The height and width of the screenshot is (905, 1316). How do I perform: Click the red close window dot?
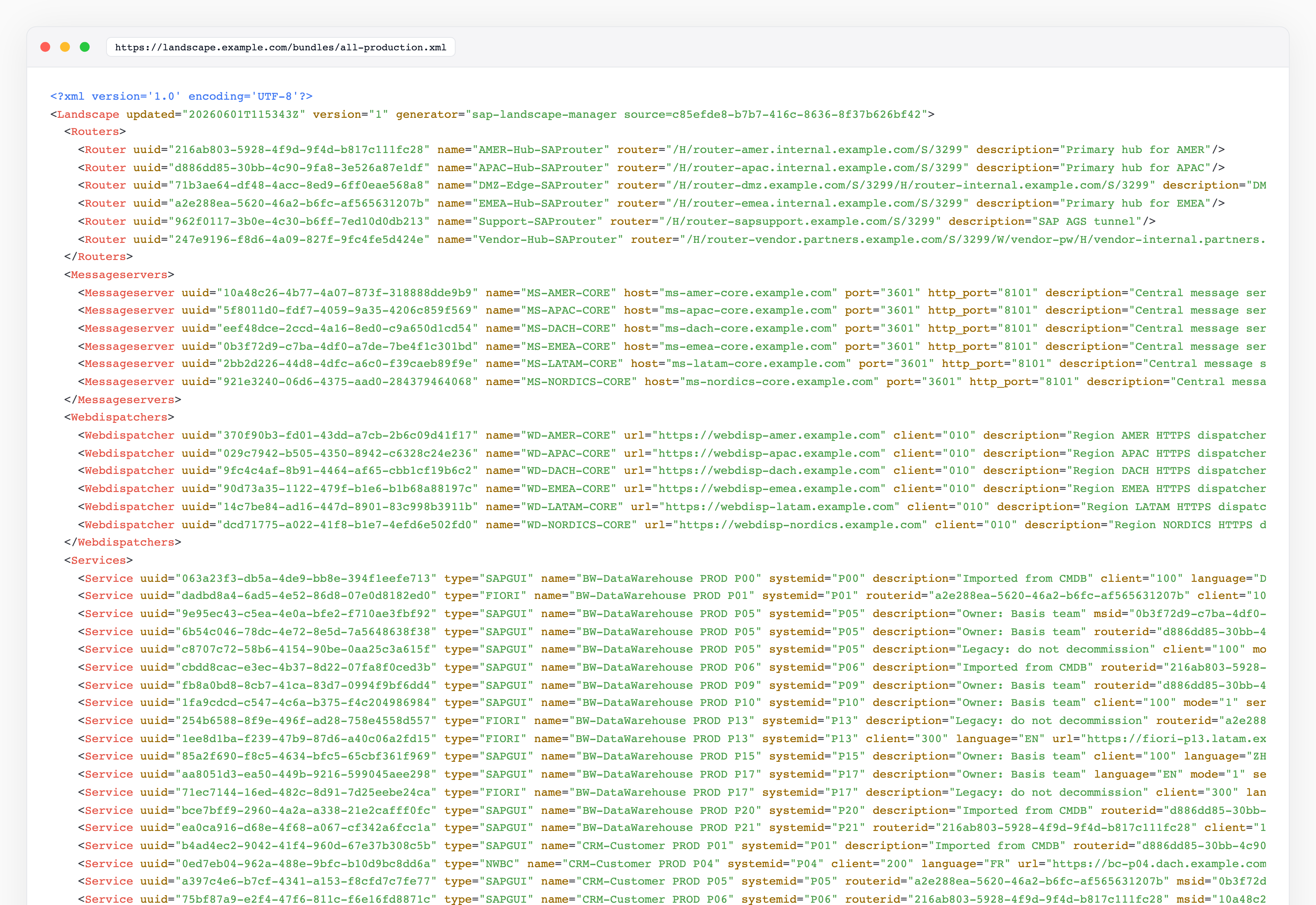pyautogui.click(x=45, y=47)
